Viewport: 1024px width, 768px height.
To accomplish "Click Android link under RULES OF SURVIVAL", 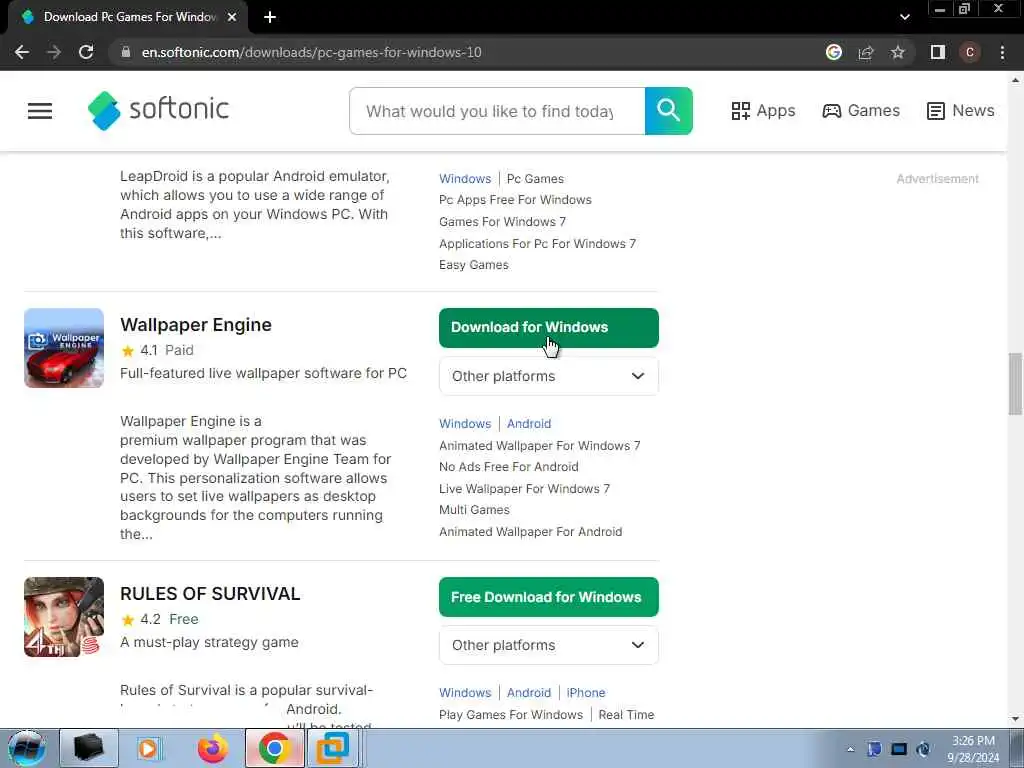I will tap(529, 693).
